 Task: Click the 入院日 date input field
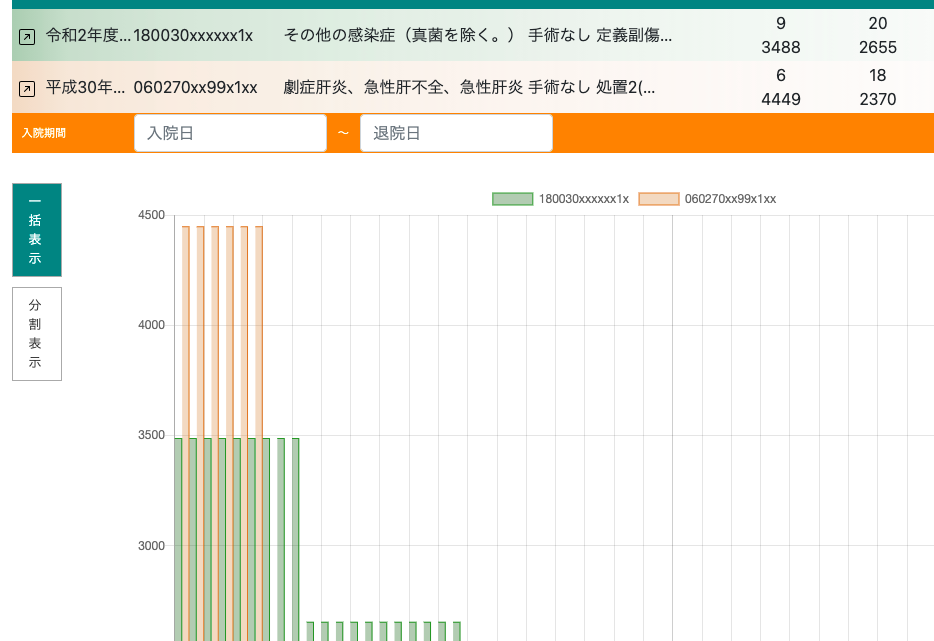point(230,133)
